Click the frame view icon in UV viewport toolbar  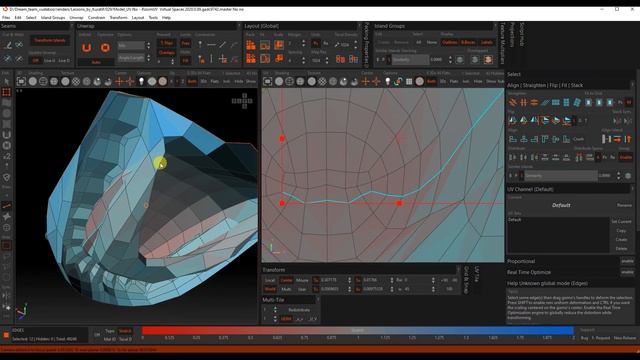point(267,82)
